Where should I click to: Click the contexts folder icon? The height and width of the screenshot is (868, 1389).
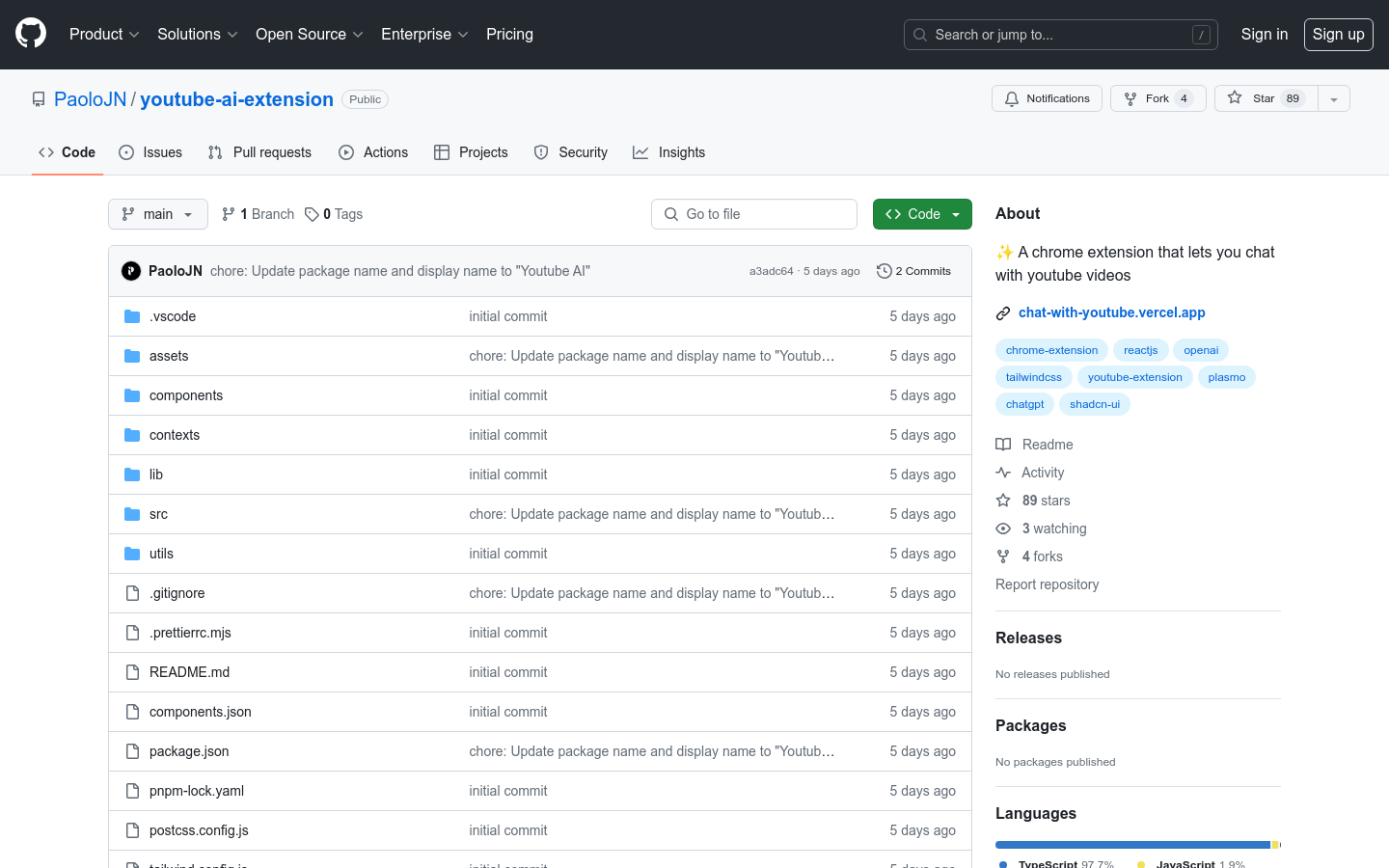[x=132, y=435]
